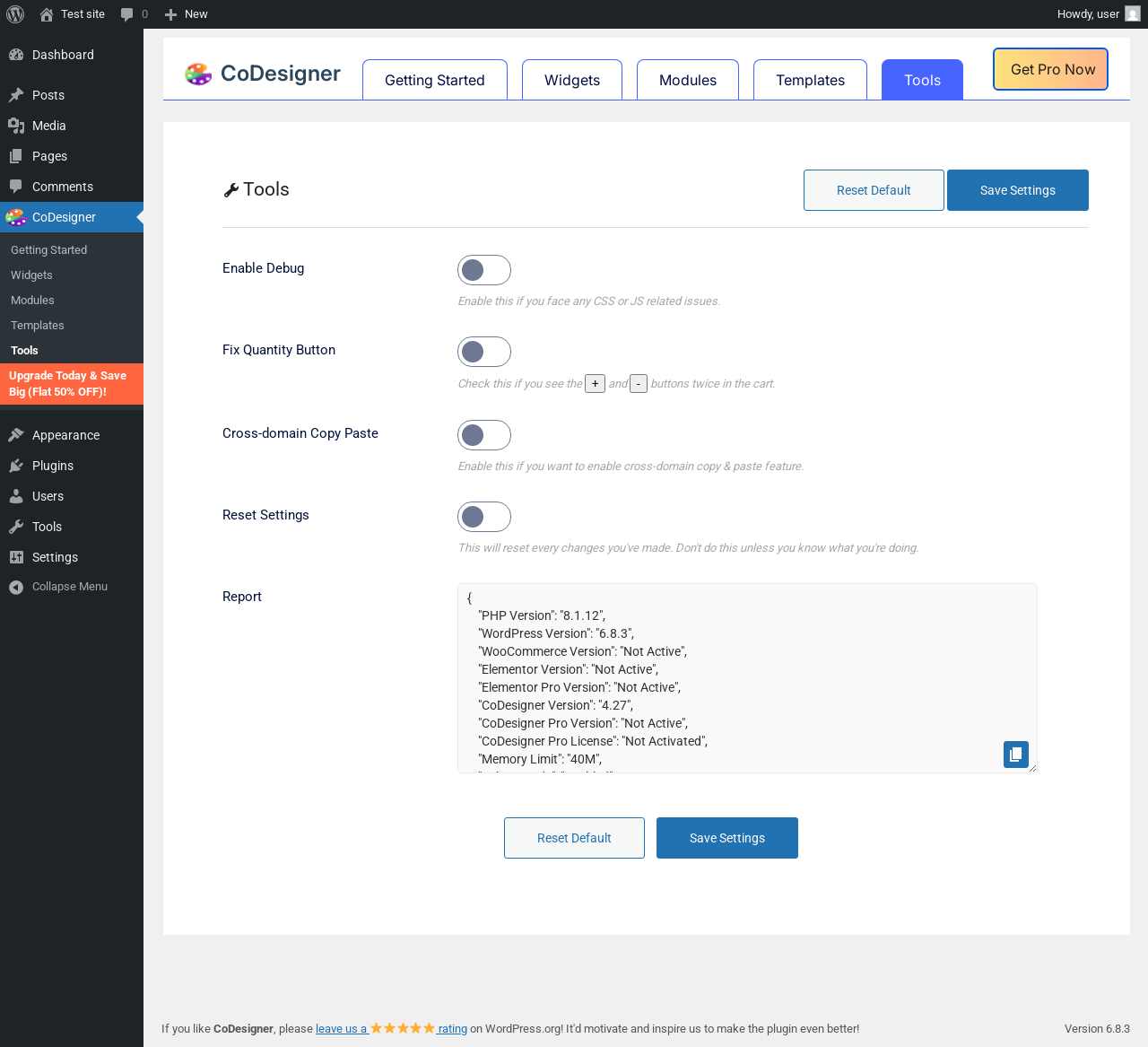Click the Enable Debug label
The image size is (1148, 1047).
[264, 268]
